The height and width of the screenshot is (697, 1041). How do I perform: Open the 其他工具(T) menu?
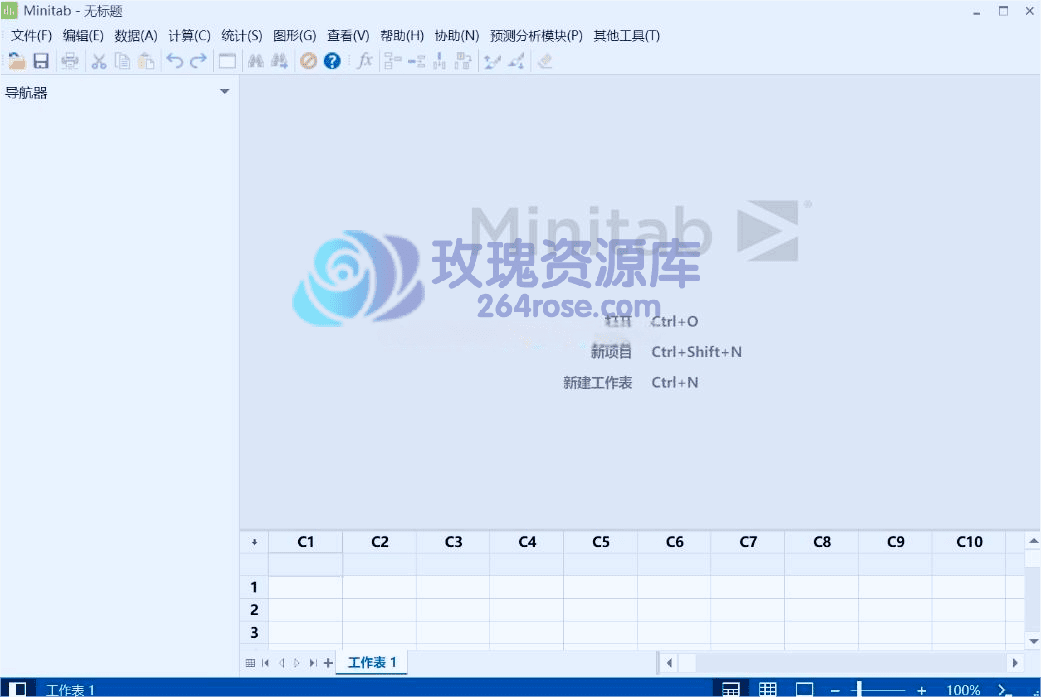point(626,36)
